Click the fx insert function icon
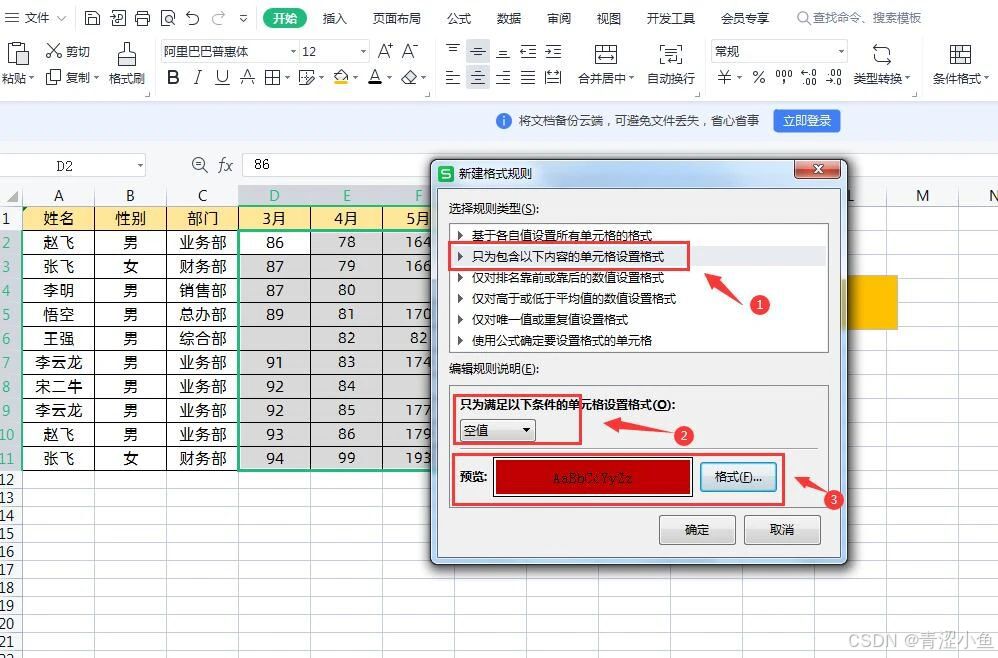The height and width of the screenshot is (658, 998). coord(225,165)
